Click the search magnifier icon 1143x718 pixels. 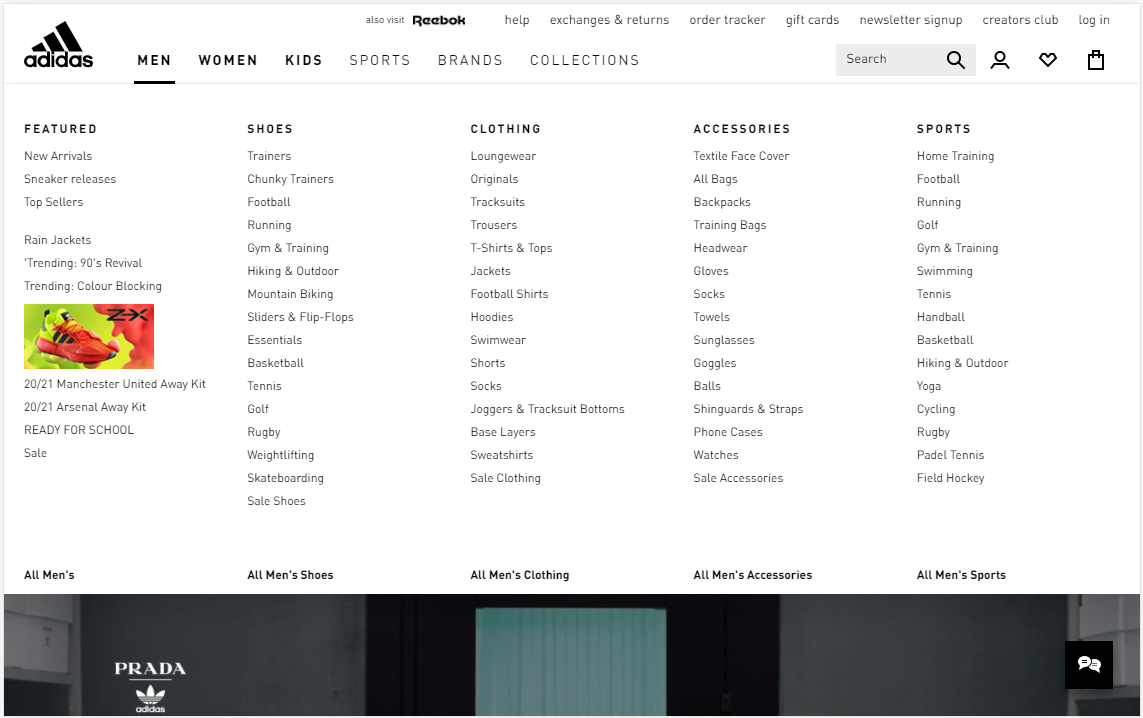pyautogui.click(x=956, y=60)
